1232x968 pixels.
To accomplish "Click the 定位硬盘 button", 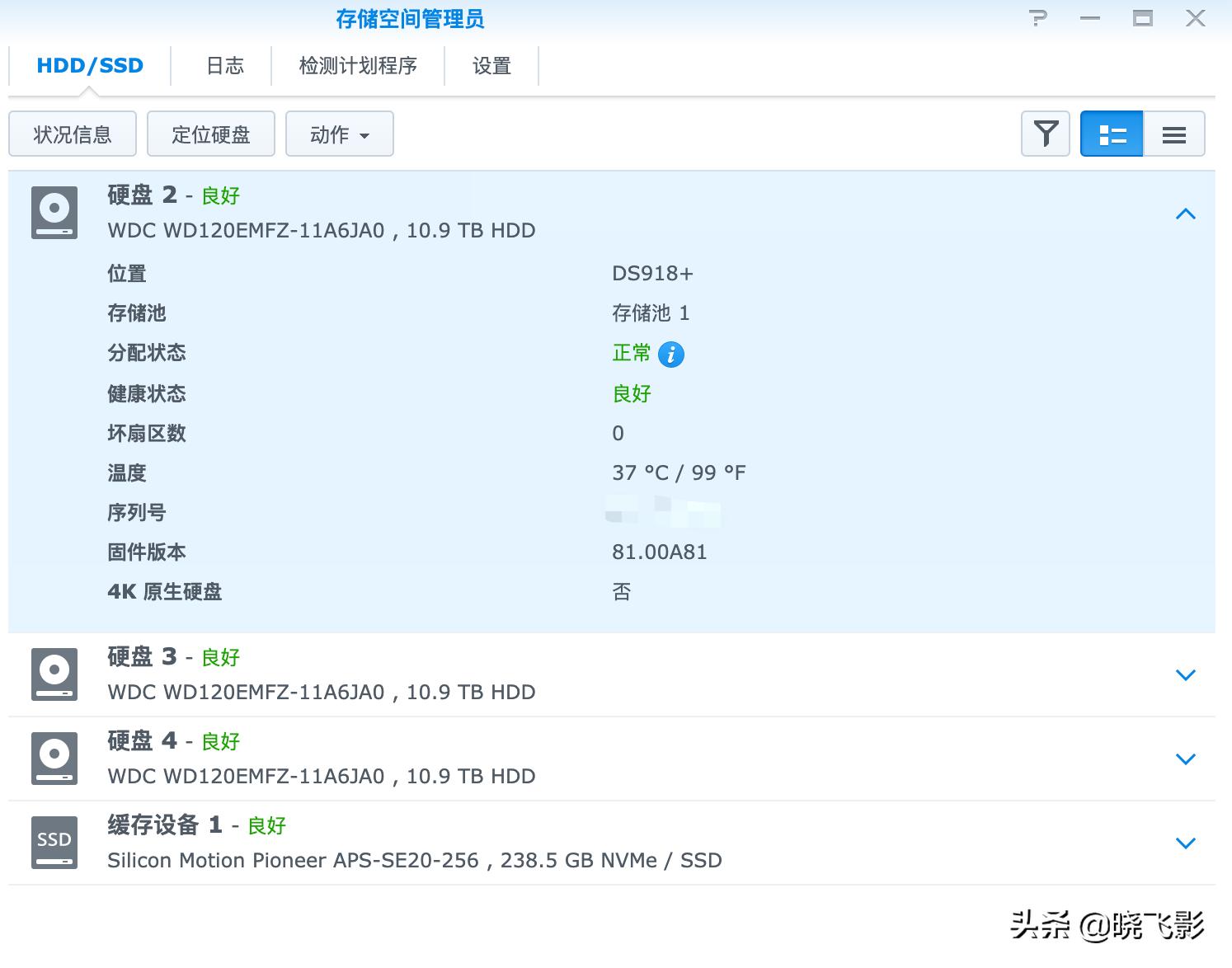I will [210, 134].
